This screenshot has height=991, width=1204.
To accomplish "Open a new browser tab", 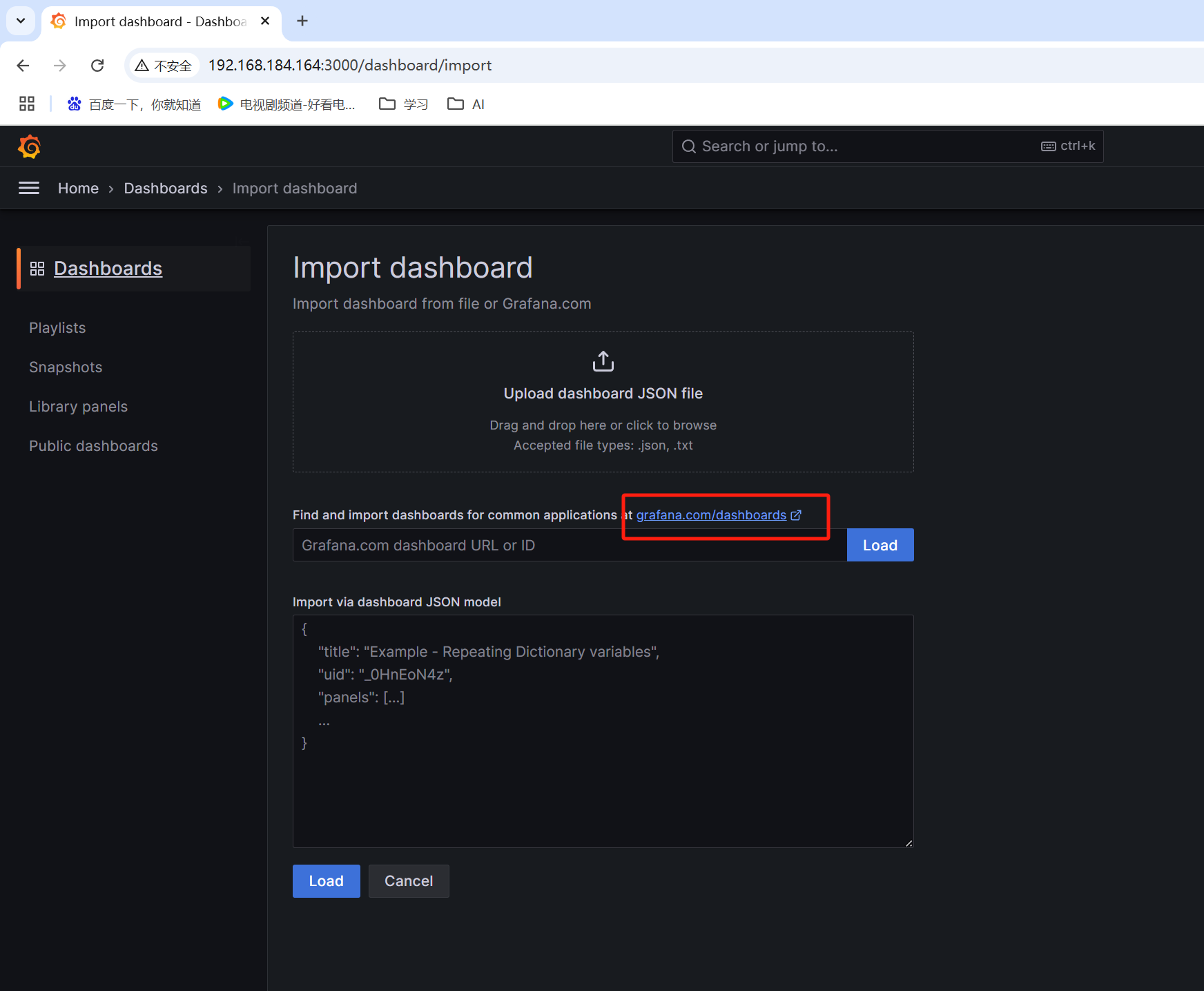I will pos(302,21).
